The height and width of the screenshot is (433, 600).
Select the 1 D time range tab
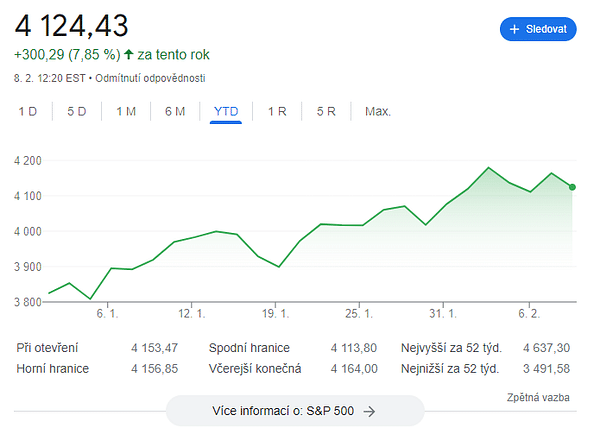pos(28,111)
